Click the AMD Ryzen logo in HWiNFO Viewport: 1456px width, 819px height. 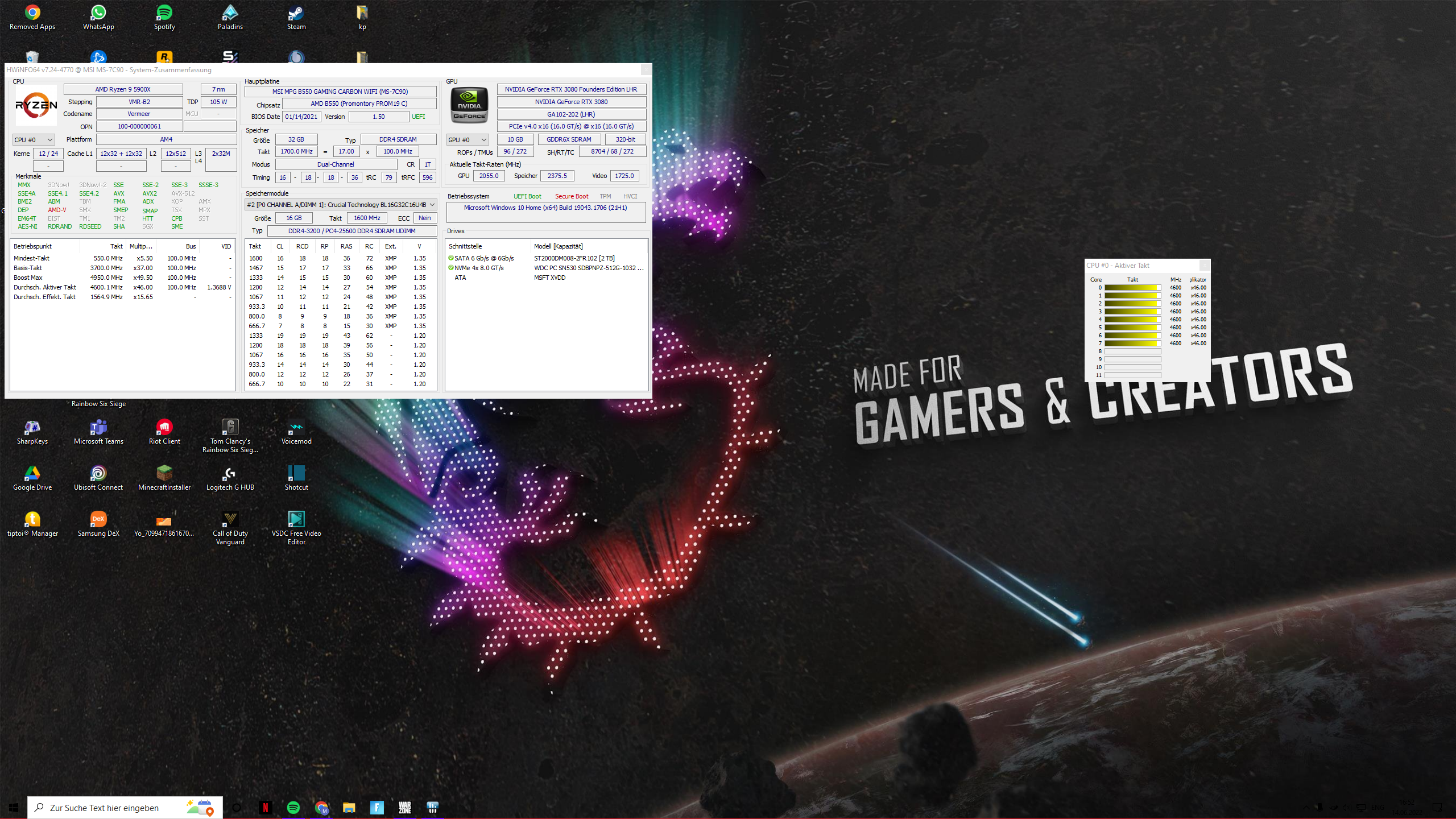coord(35,105)
